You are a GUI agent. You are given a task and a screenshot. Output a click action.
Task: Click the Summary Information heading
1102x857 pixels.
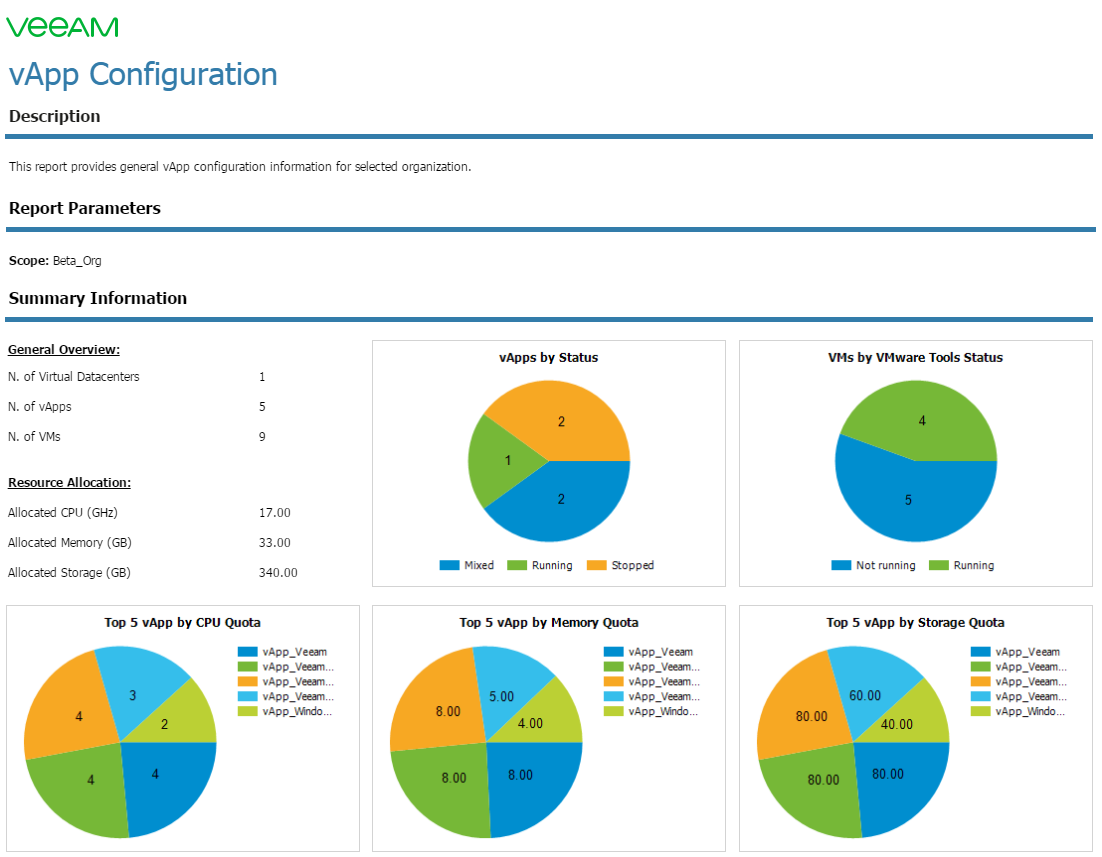pos(98,298)
